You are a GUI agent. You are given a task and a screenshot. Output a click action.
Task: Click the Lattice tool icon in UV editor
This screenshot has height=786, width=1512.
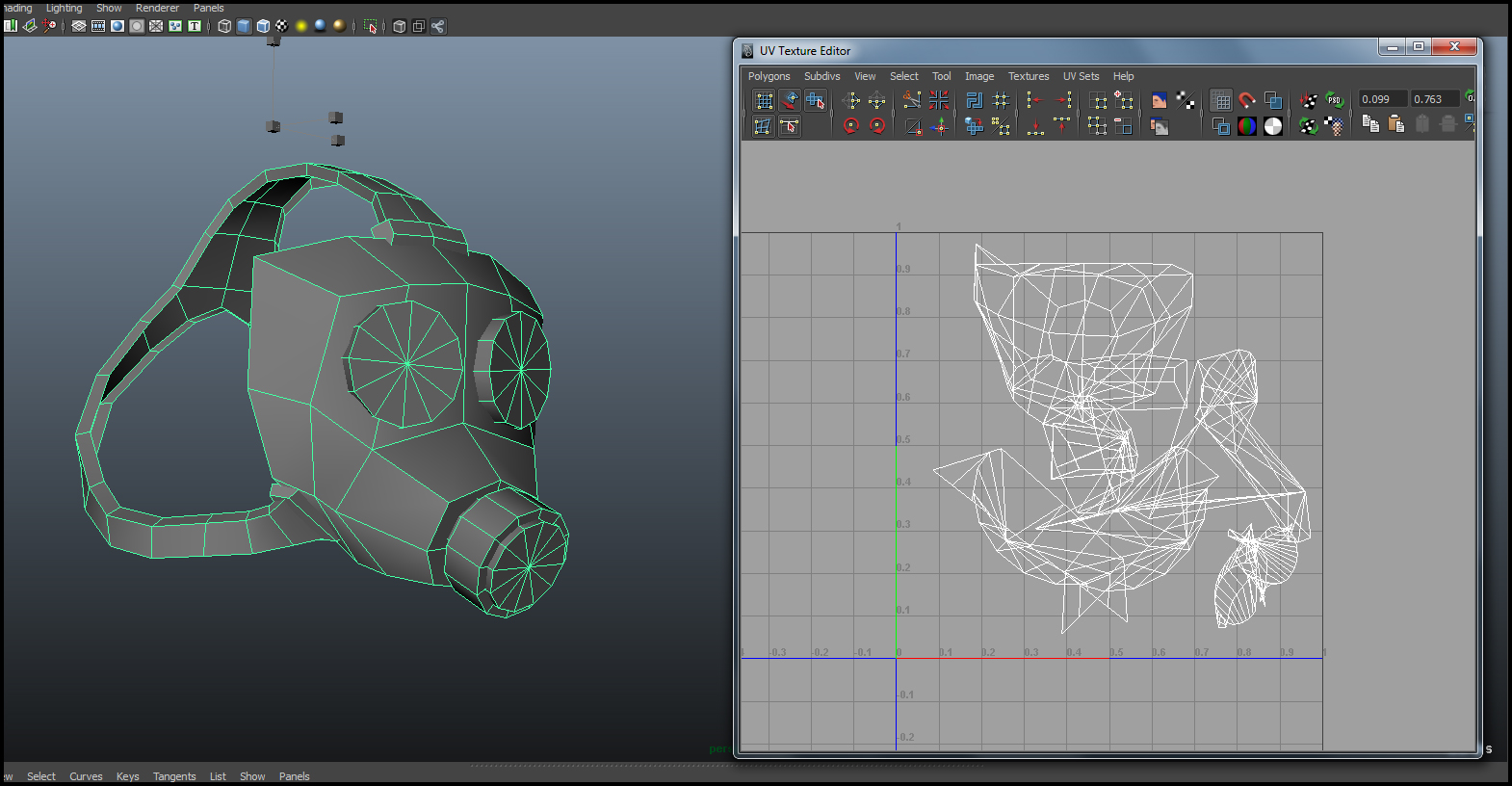click(x=765, y=100)
